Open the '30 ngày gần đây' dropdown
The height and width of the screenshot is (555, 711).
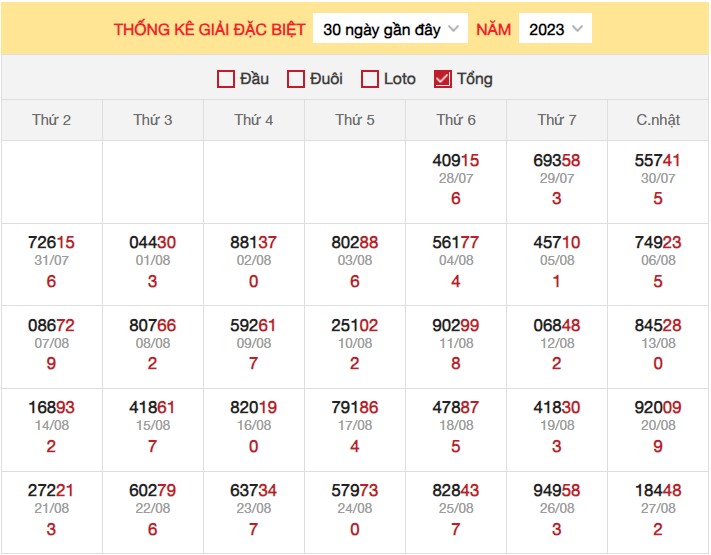(391, 29)
